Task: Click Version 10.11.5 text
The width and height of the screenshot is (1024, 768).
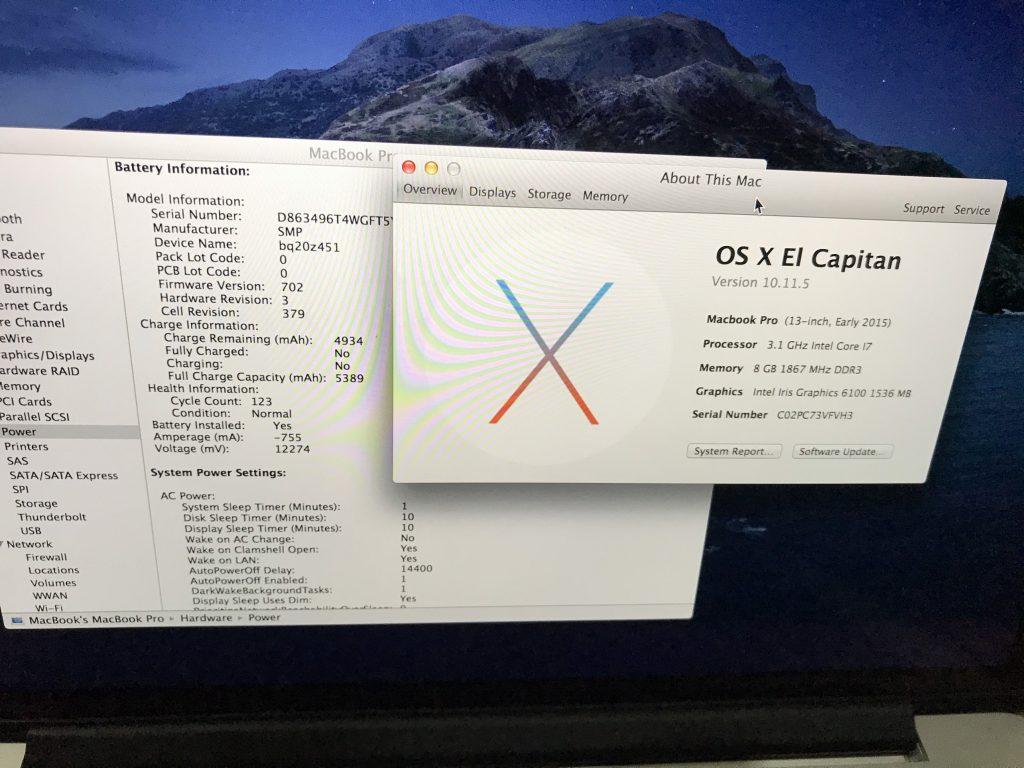Action: 760,282
